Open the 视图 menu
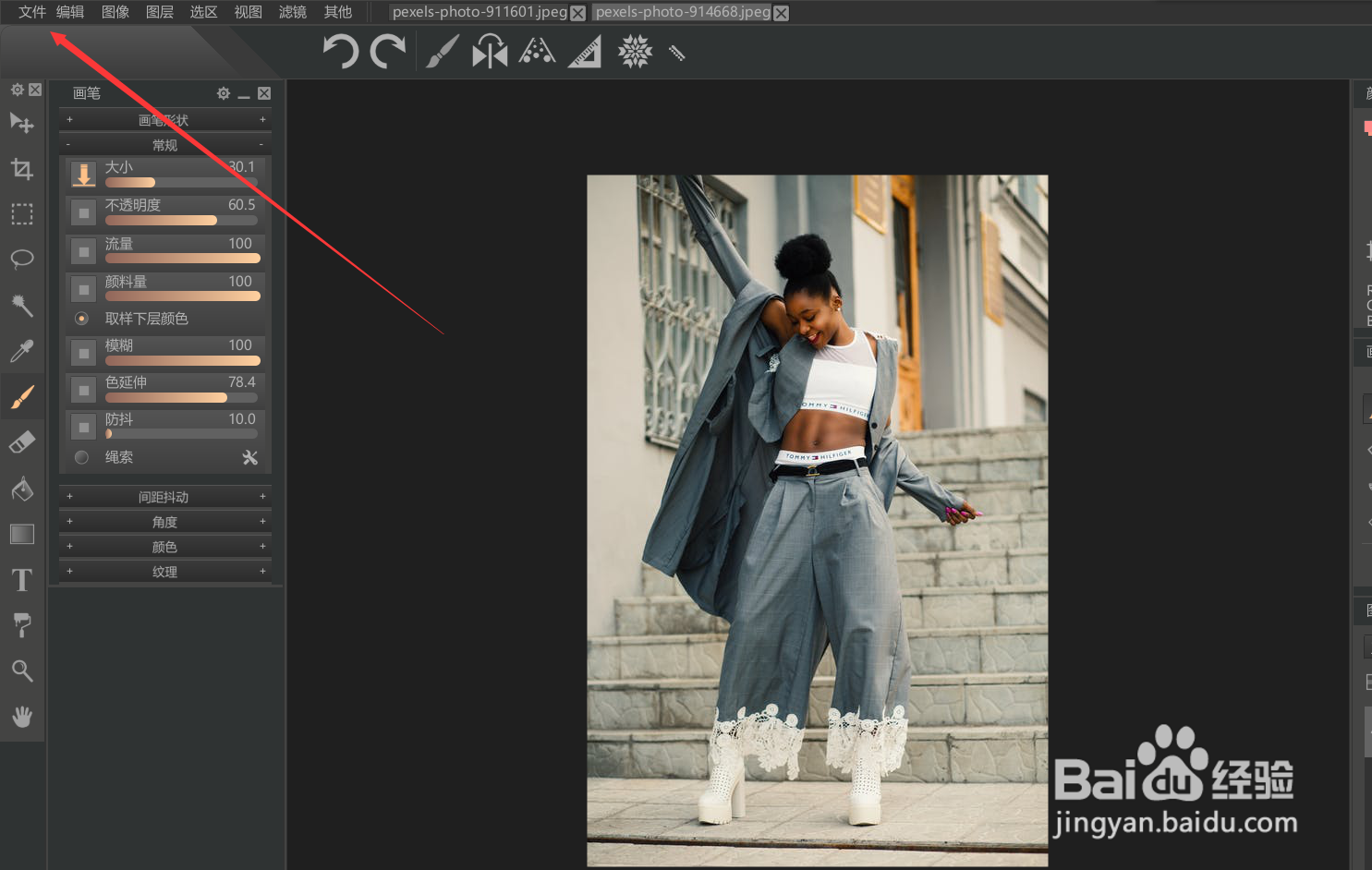 [249, 12]
